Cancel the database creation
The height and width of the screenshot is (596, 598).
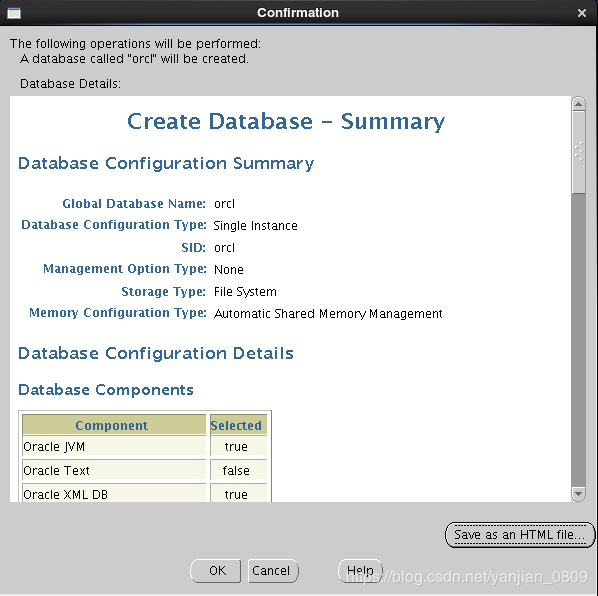tap(272, 570)
